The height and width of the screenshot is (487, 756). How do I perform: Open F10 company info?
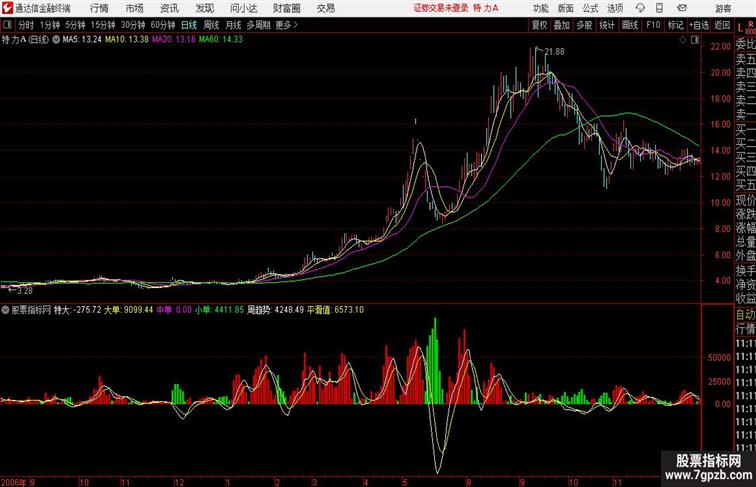click(x=653, y=25)
